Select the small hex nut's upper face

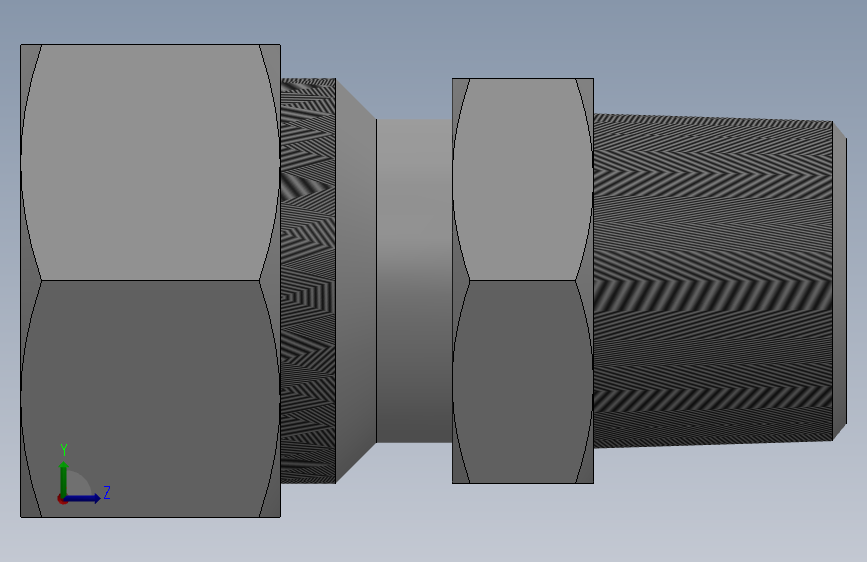tap(523, 179)
